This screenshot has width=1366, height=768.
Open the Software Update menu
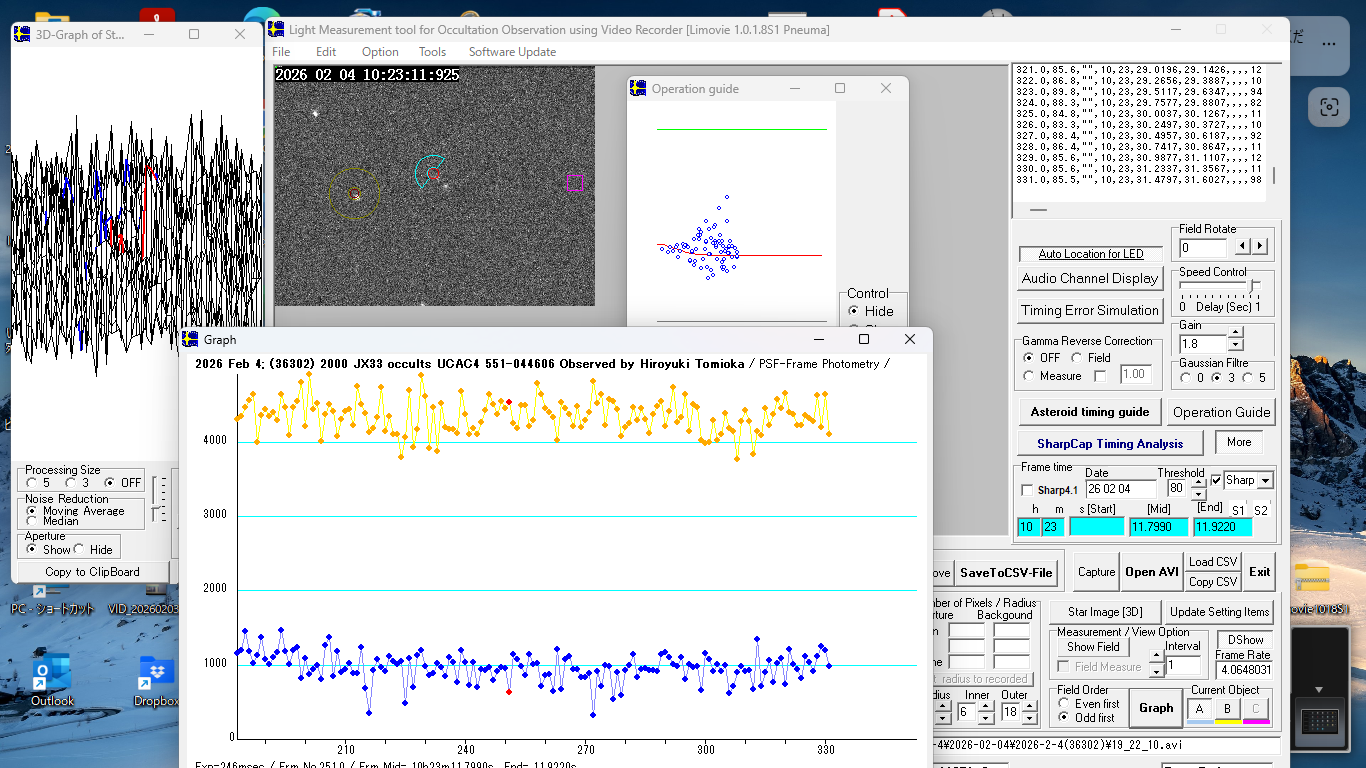[x=512, y=52]
